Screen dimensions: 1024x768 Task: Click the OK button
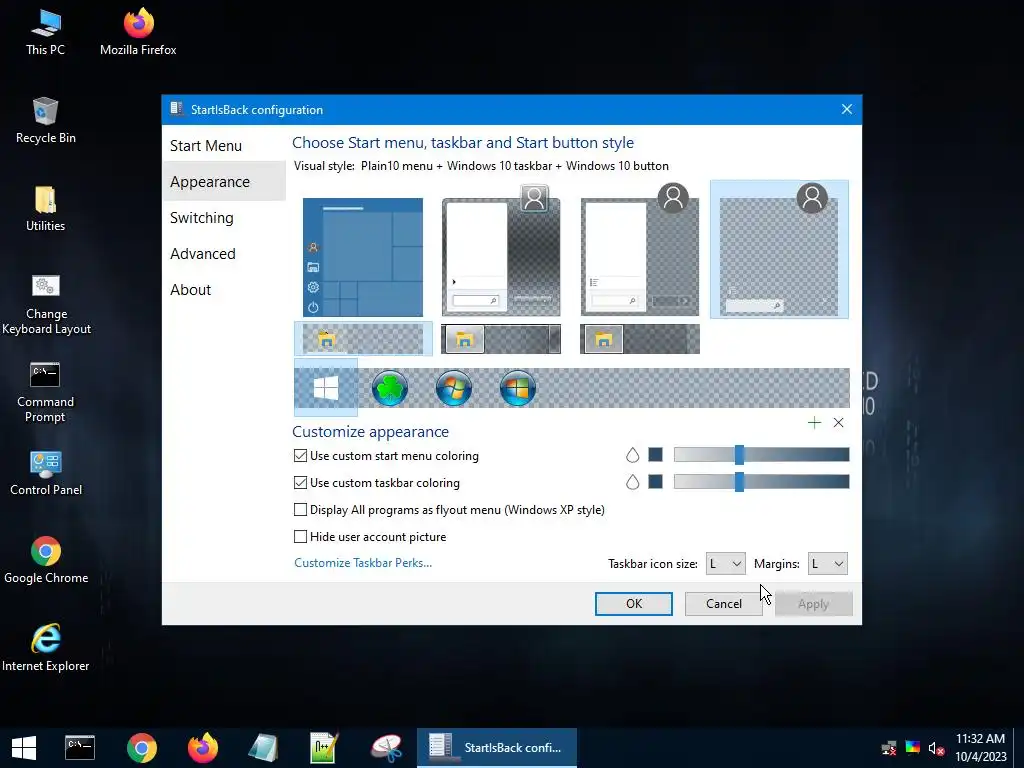click(633, 603)
